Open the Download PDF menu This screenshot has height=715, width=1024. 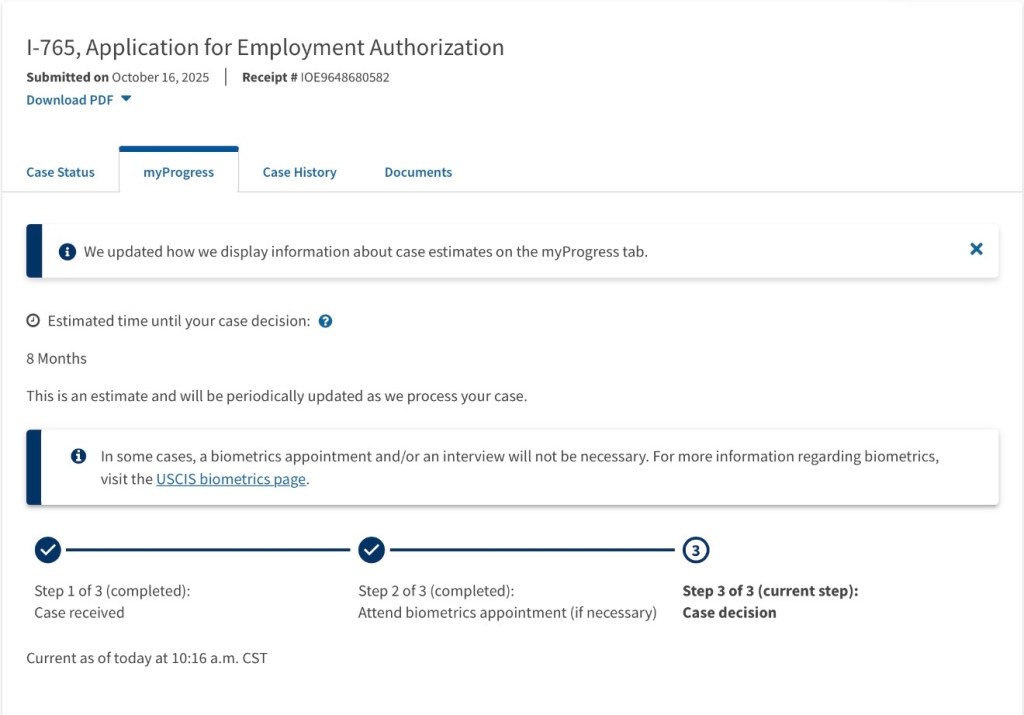coord(70,100)
